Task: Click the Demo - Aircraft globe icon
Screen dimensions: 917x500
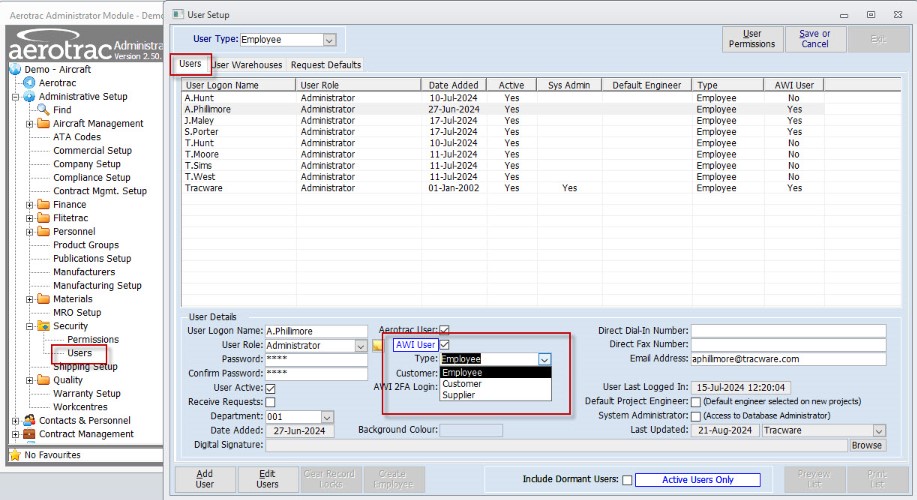Action: [x=15, y=70]
